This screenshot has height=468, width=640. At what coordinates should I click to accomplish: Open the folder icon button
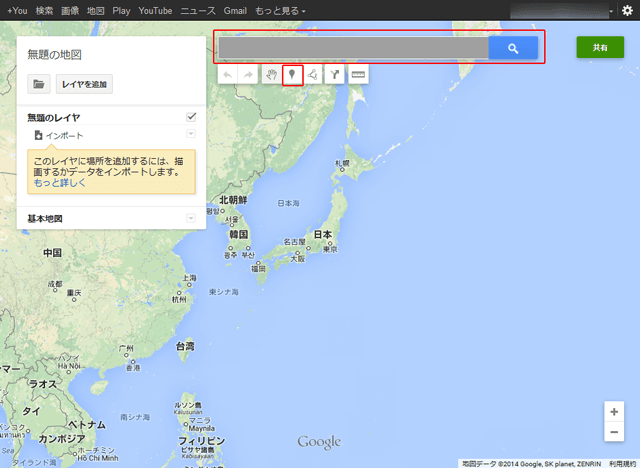(x=39, y=84)
